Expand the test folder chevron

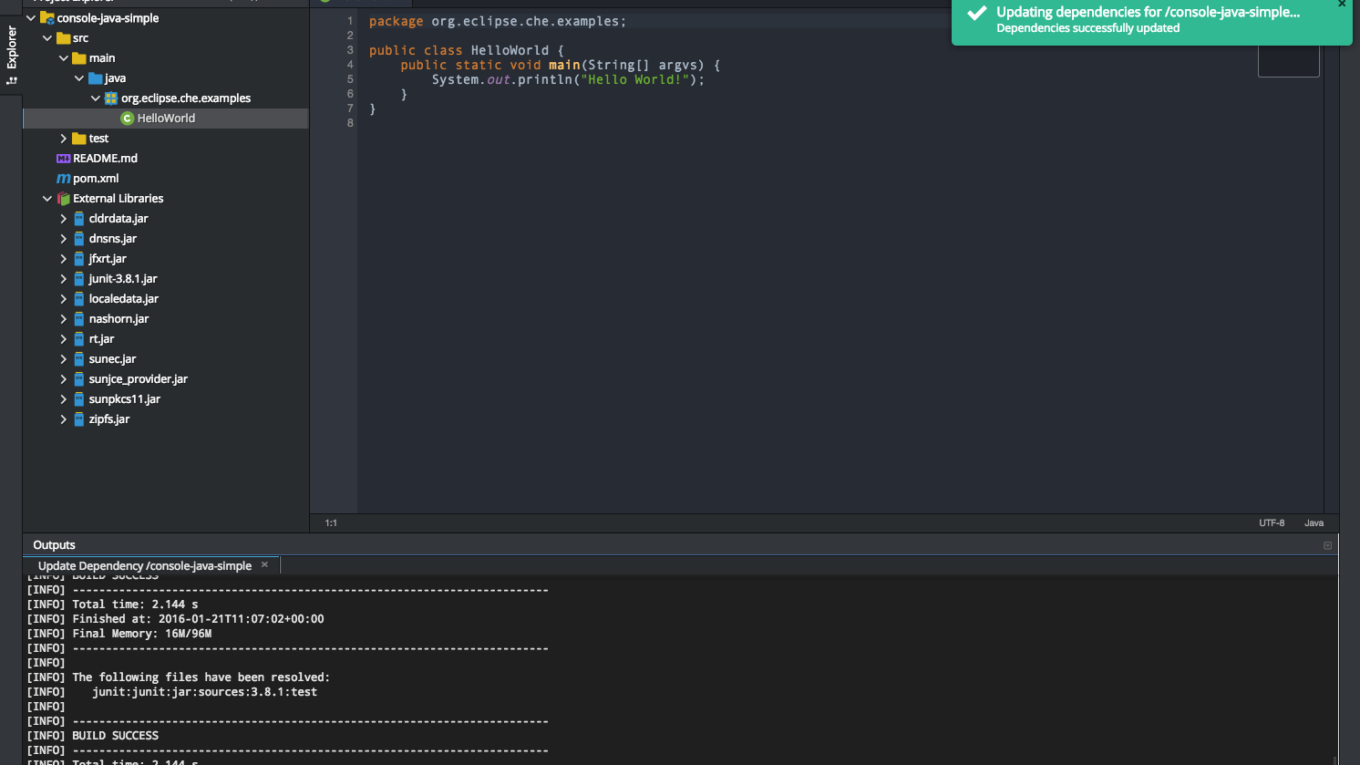click(63, 138)
